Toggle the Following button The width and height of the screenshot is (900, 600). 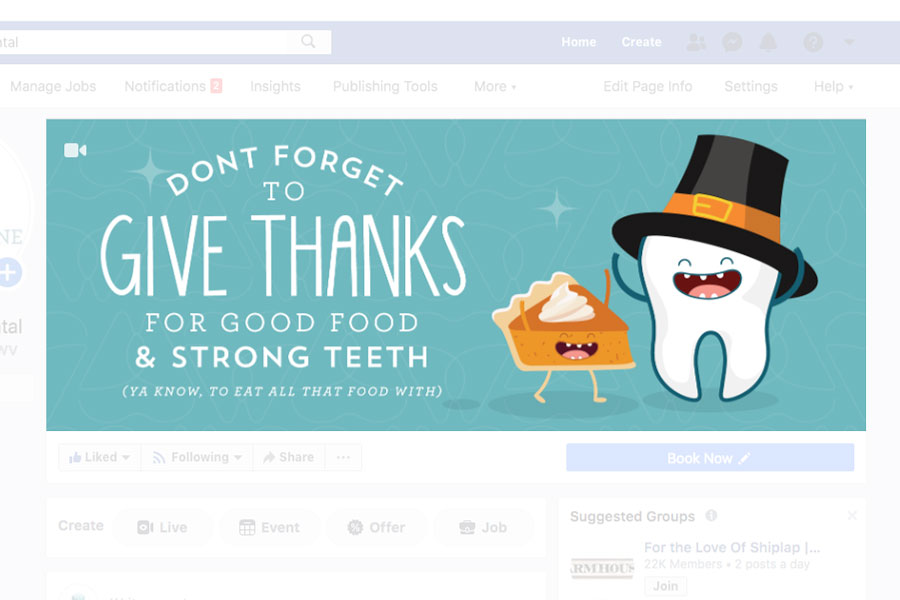(x=197, y=458)
